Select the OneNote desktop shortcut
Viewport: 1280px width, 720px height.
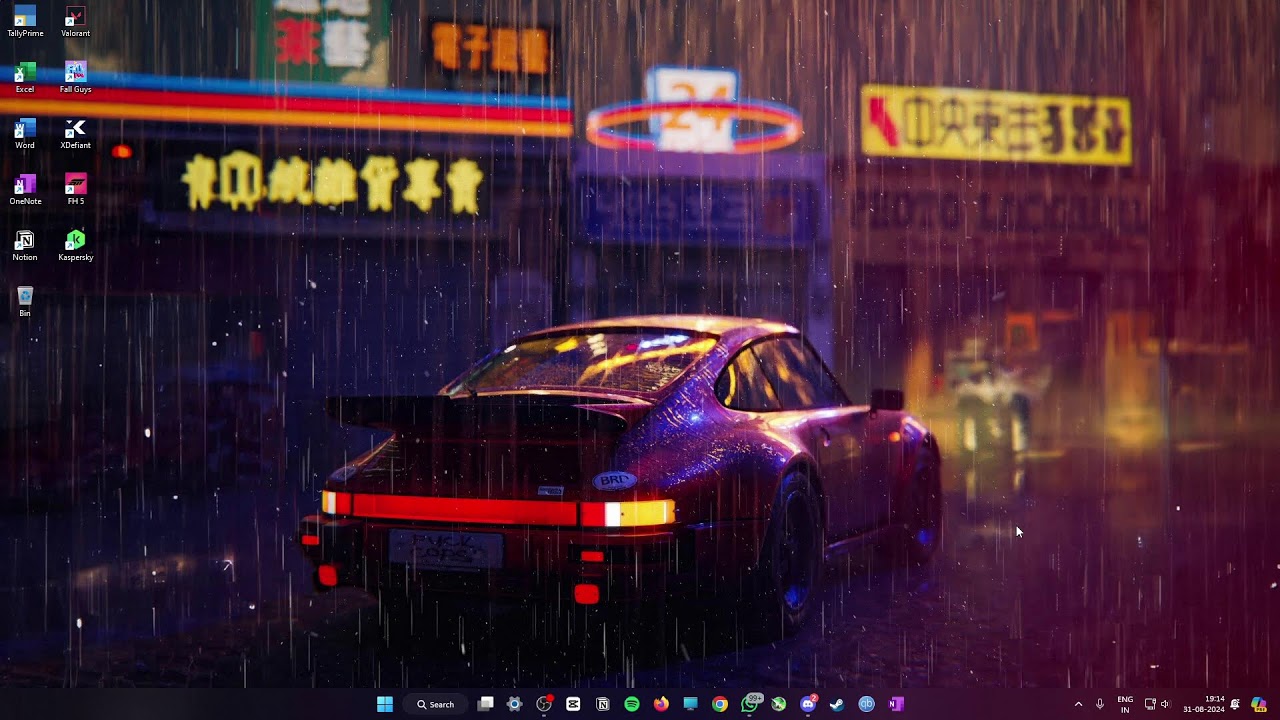point(25,190)
